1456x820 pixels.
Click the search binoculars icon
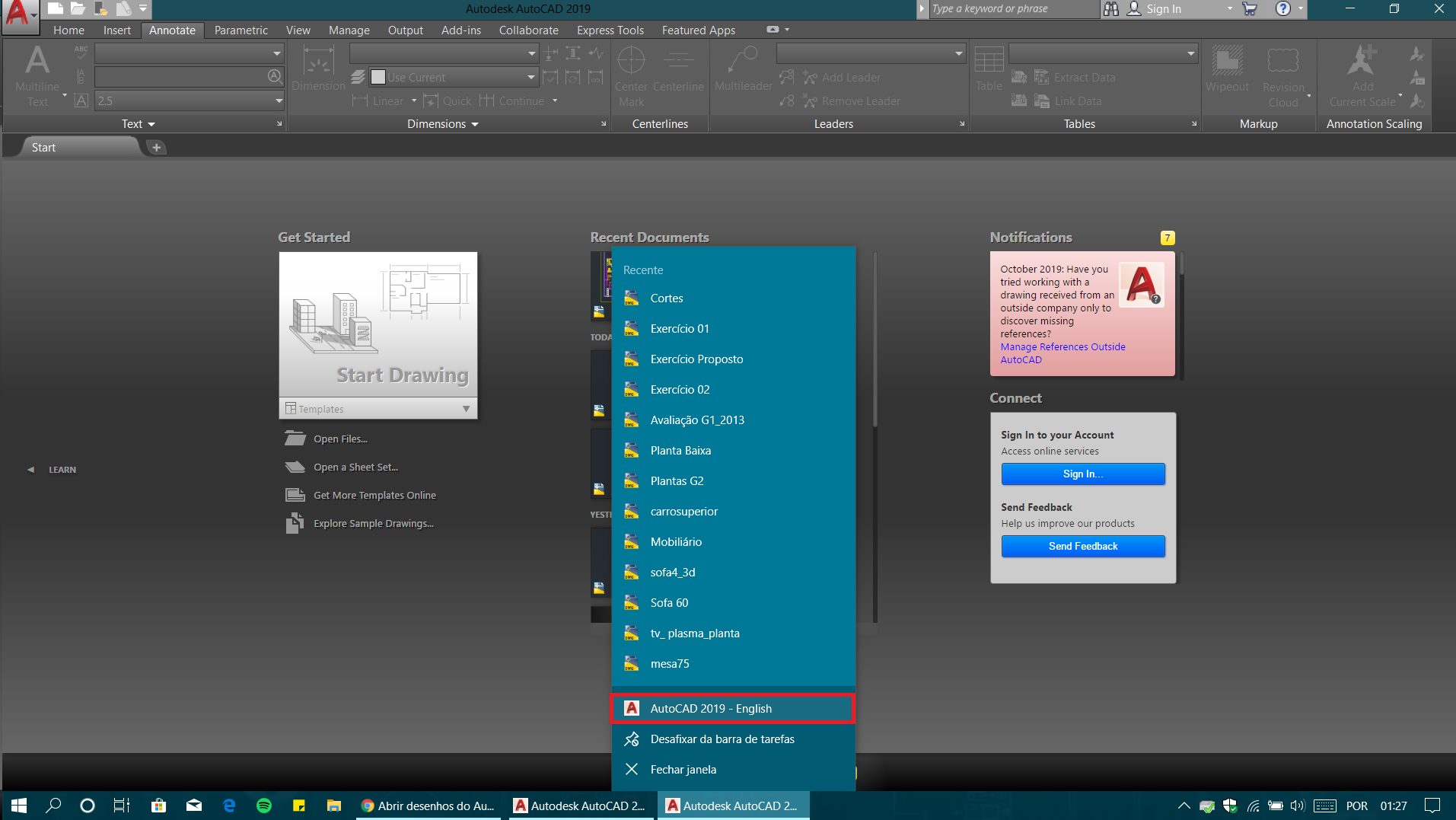point(1111,8)
